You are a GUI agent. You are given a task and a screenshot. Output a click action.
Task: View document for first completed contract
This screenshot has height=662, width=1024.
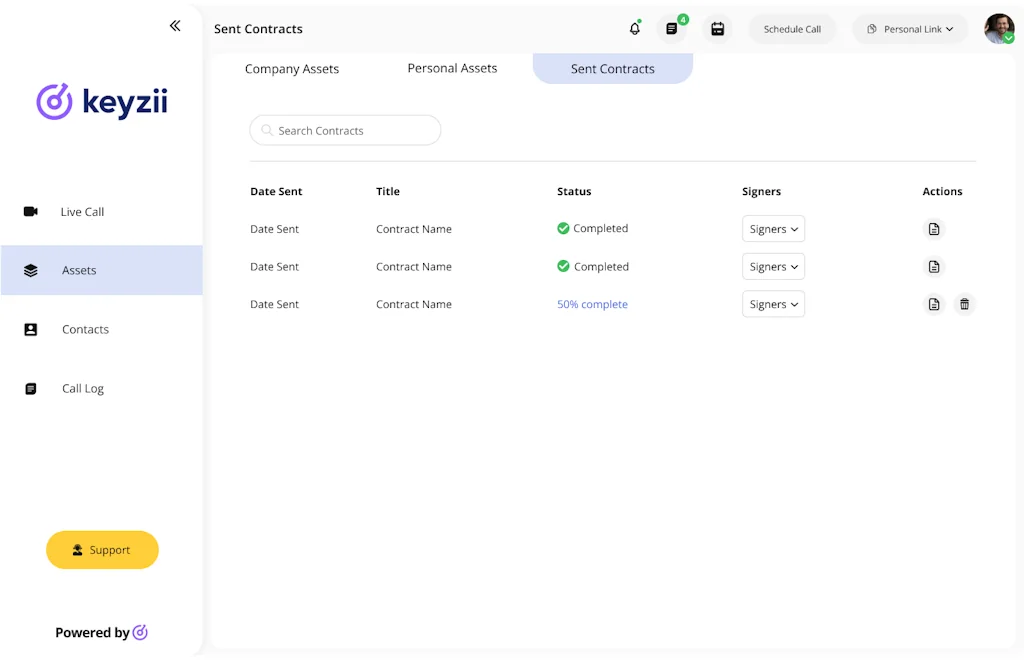(x=934, y=229)
